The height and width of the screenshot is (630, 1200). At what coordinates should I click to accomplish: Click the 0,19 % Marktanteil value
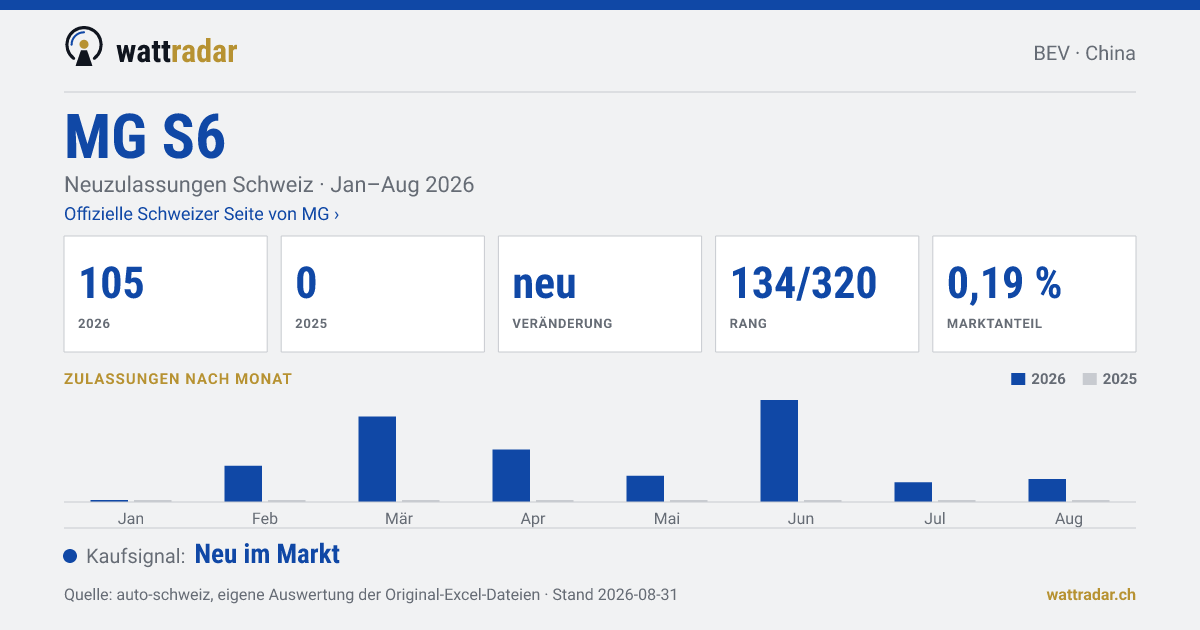point(1004,284)
